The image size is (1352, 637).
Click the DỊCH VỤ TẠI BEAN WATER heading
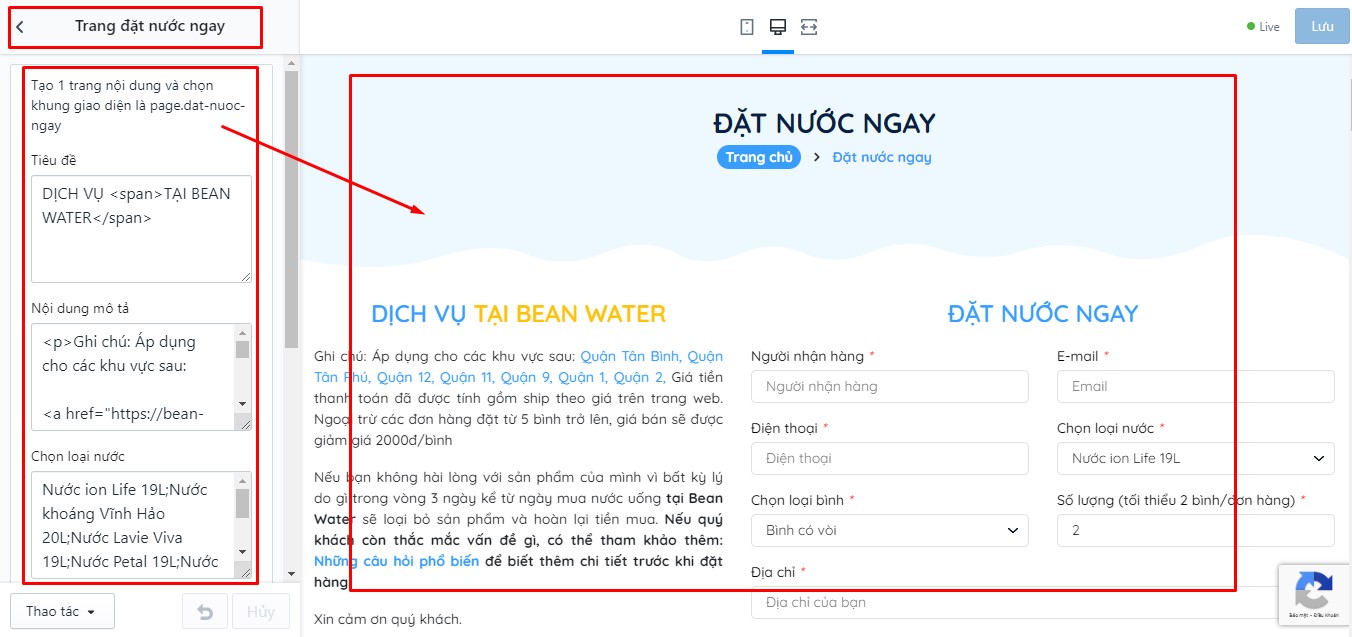(x=518, y=314)
